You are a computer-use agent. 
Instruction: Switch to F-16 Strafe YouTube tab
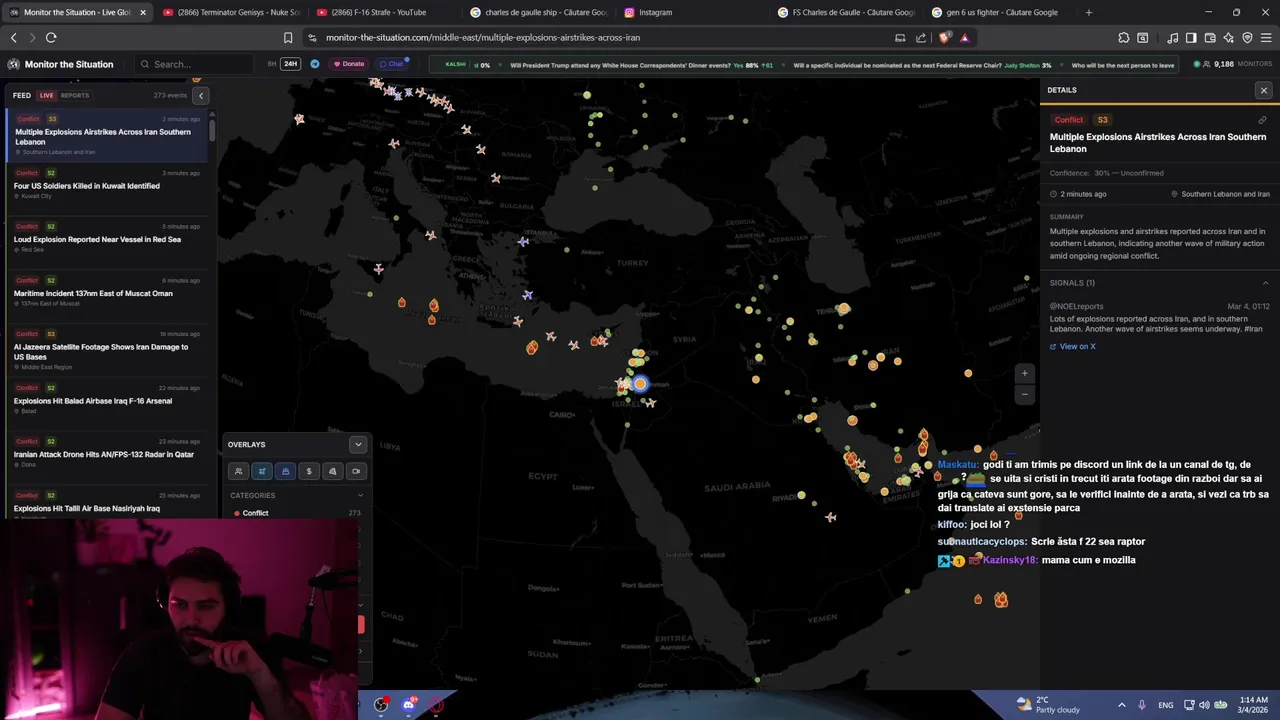383,12
